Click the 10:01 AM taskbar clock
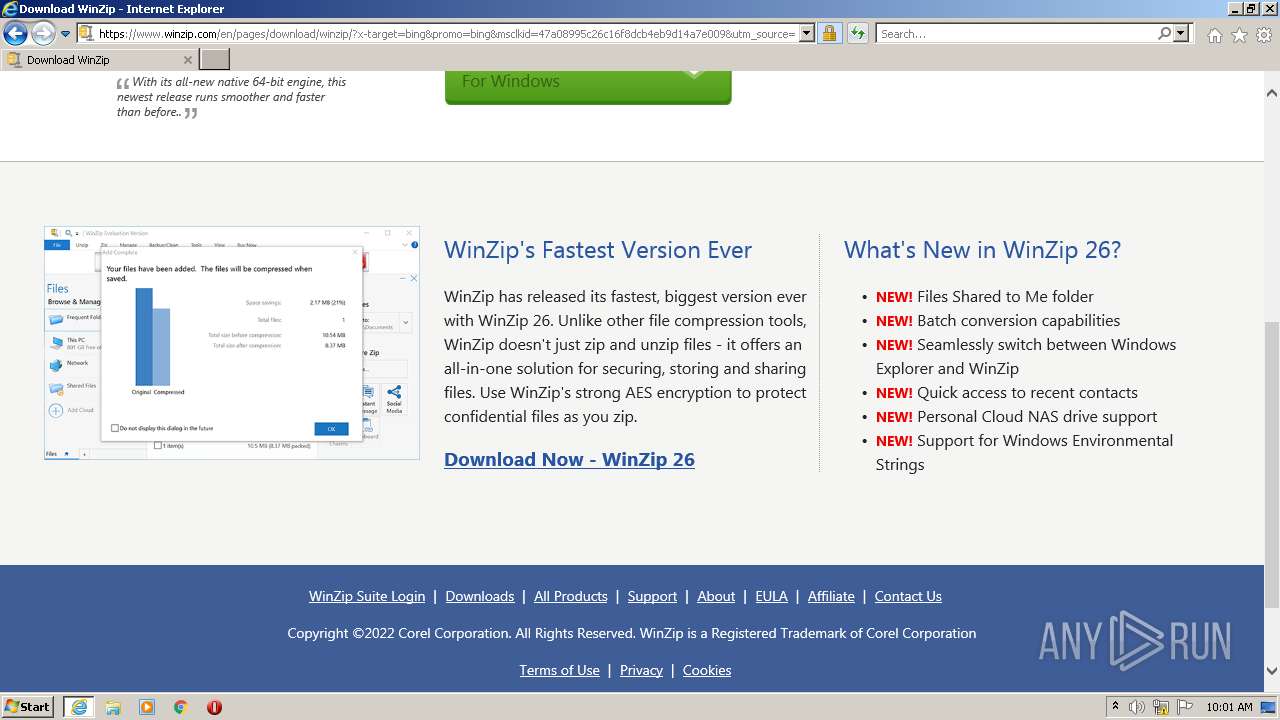The width and height of the screenshot is (1280, 720). pos(1229,707)
